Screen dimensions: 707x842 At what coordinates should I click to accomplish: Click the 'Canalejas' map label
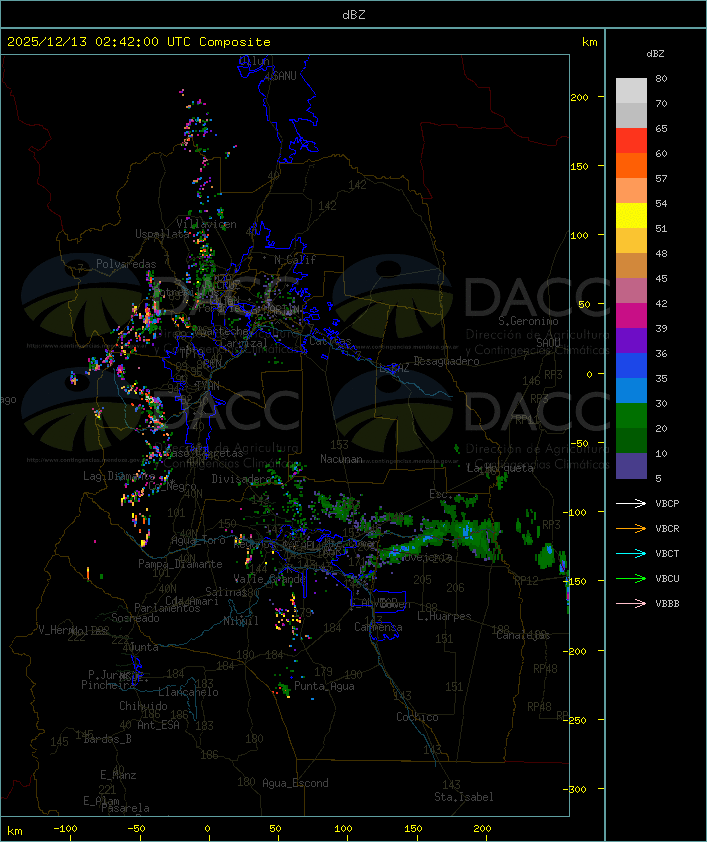click(x=523, y=636)
